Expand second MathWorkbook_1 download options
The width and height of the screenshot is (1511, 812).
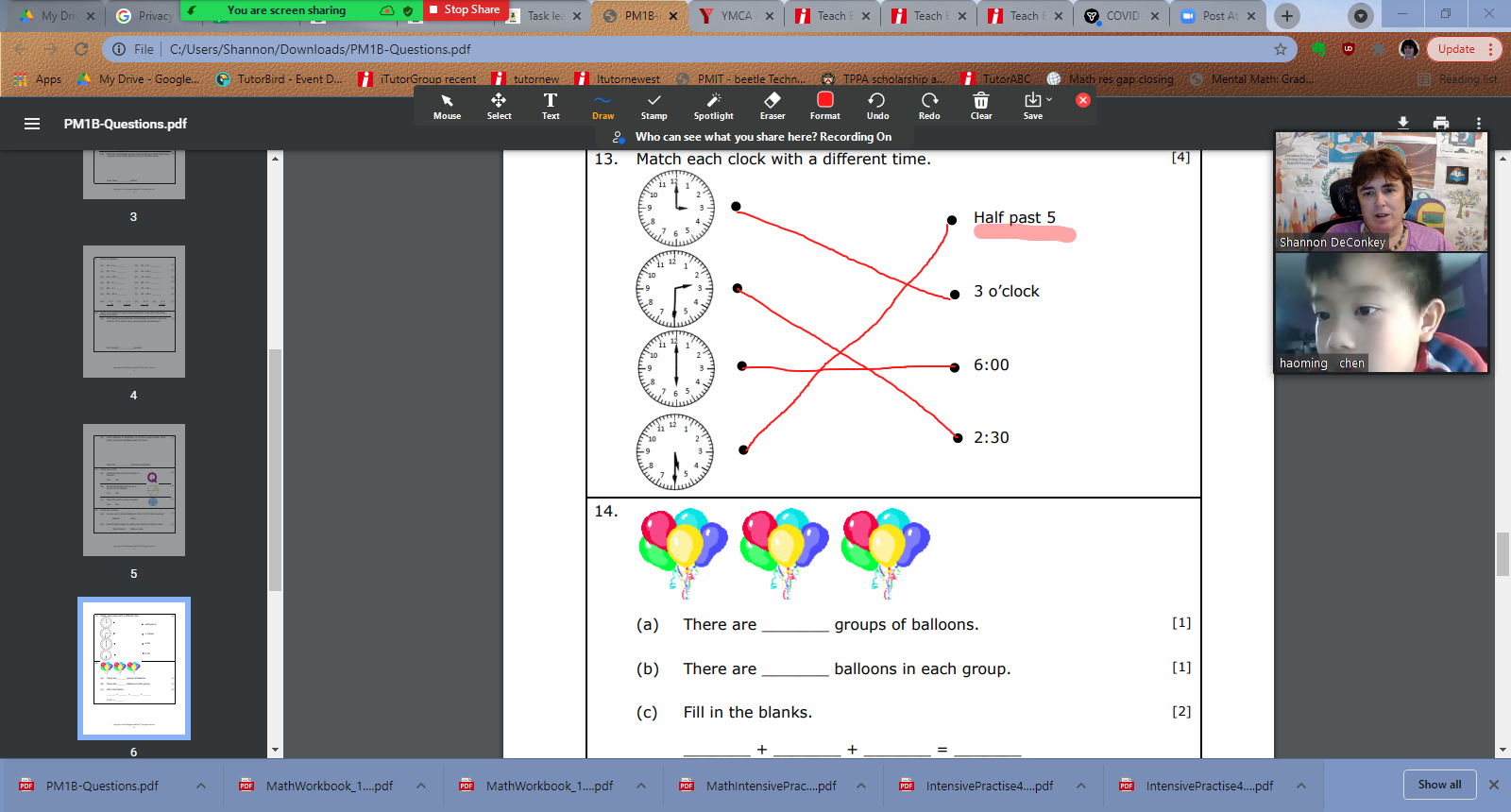[x=641, y=786]
